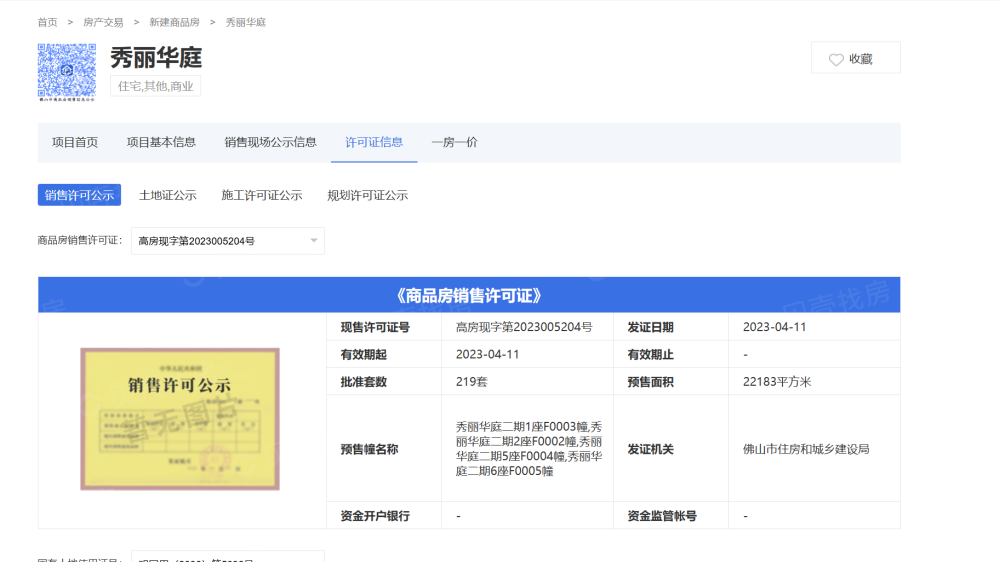Click the 有效期止 label

[x=651, y=355]
